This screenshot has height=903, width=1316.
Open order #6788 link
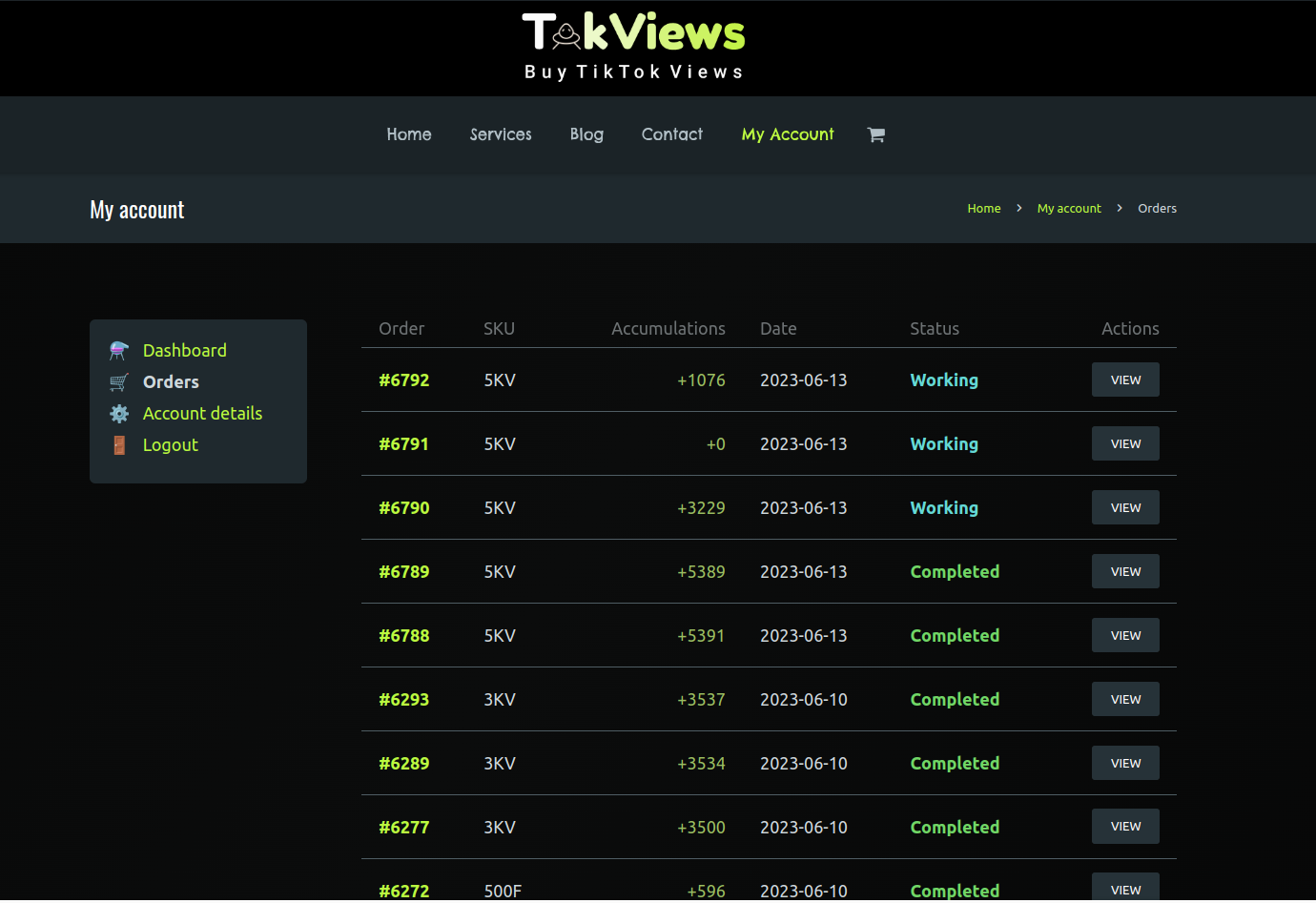(404, 636)
